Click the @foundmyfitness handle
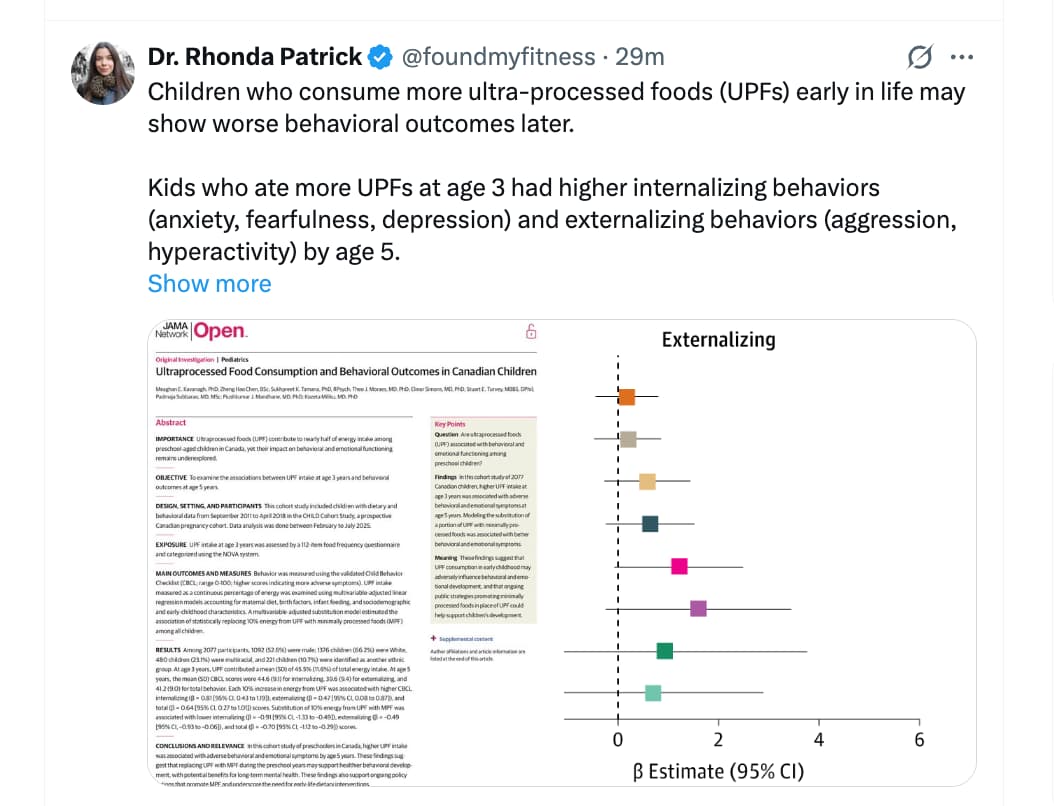1054x806 pixels. click(x=498, y=58)
